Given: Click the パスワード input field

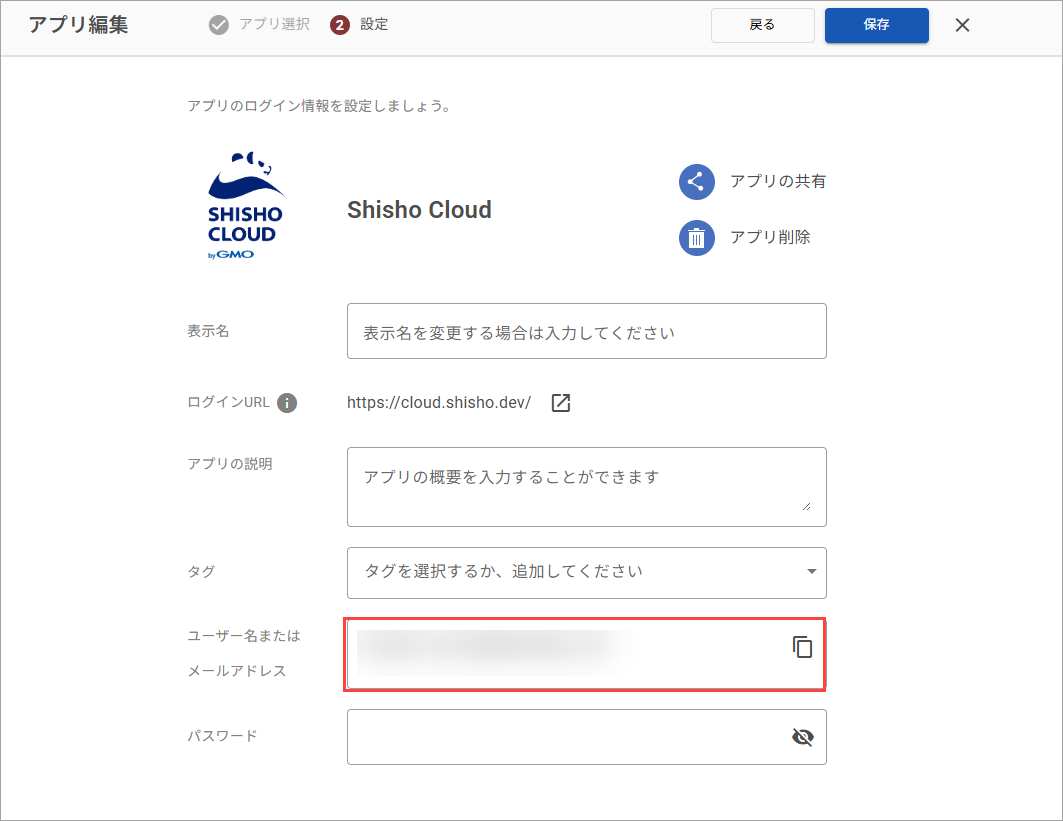Looking at the screenshot, I should (586, 737).
